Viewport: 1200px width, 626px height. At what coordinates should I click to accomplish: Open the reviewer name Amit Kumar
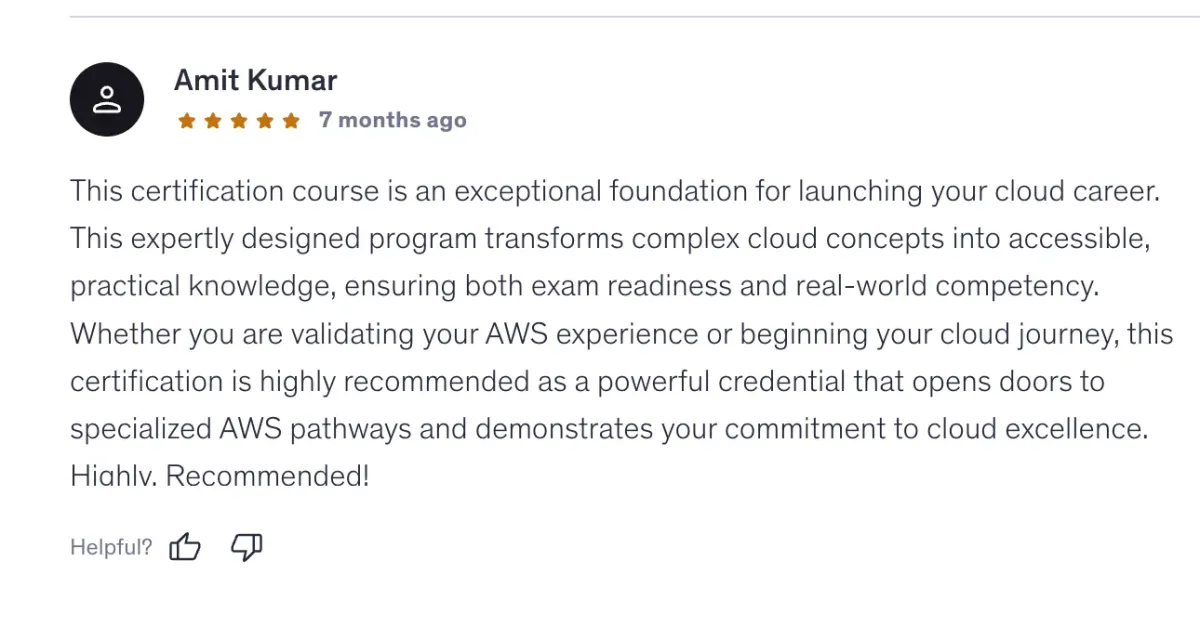click(256, 80)
